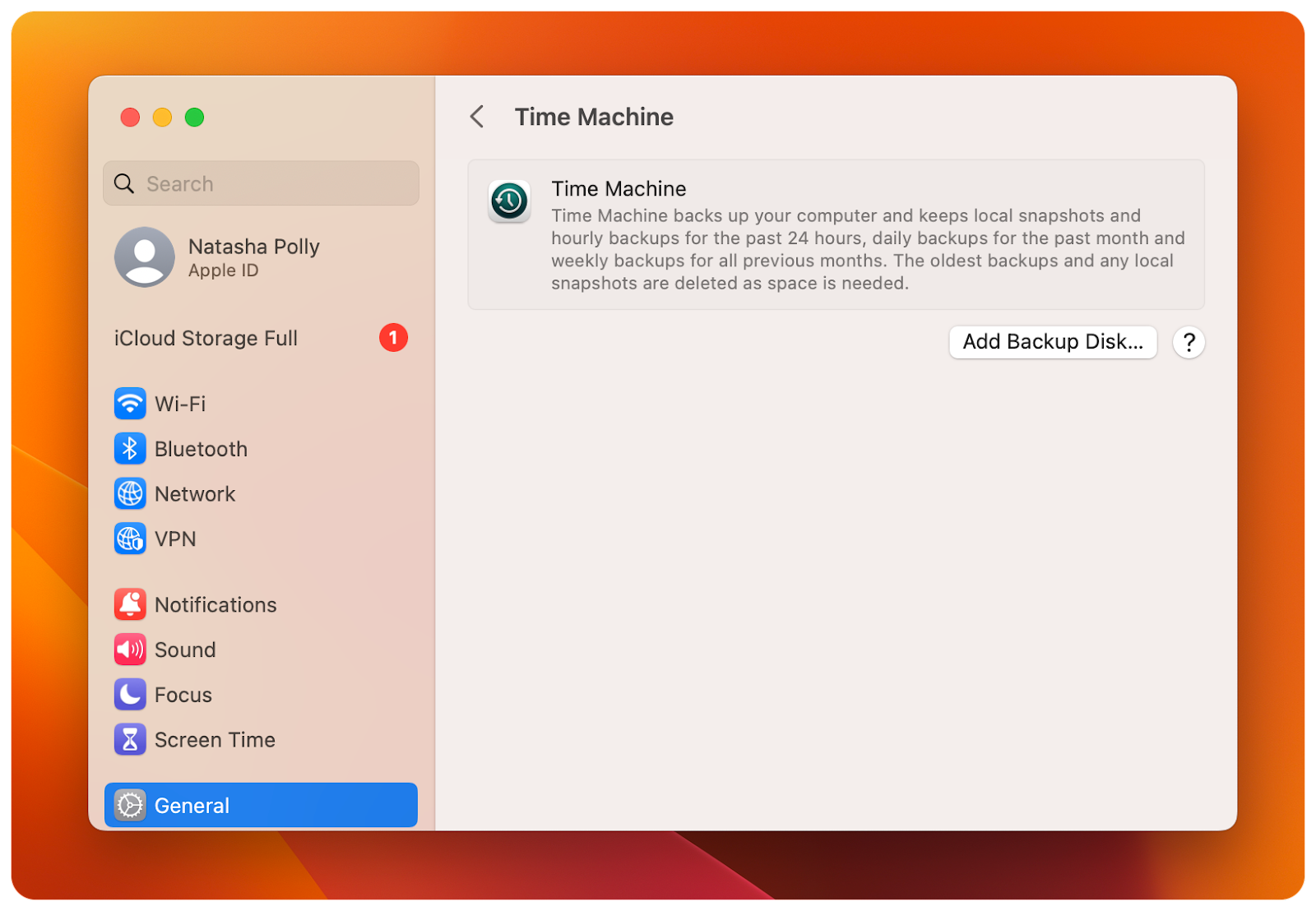The image size is (1316, 911).
Task: Open the iCloud Storage Full alert
Action: coord(206,338)
